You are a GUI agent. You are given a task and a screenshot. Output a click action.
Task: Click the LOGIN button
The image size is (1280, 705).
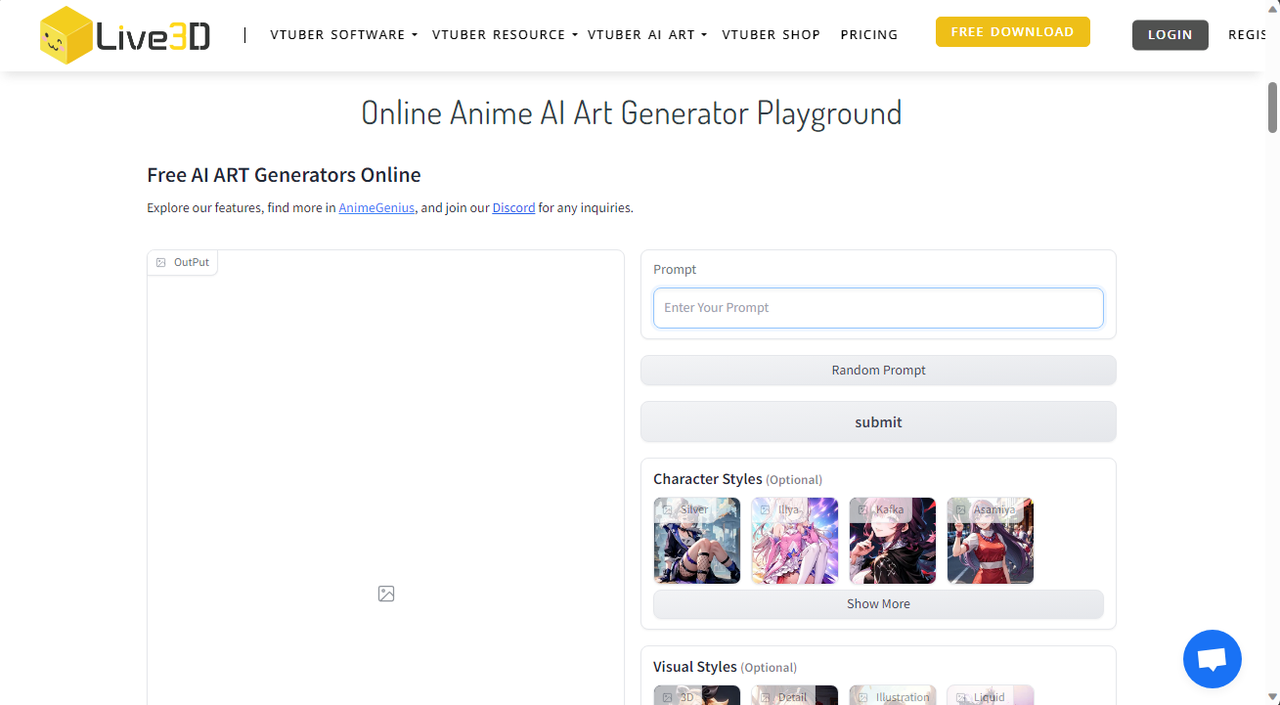point(1170,35)
